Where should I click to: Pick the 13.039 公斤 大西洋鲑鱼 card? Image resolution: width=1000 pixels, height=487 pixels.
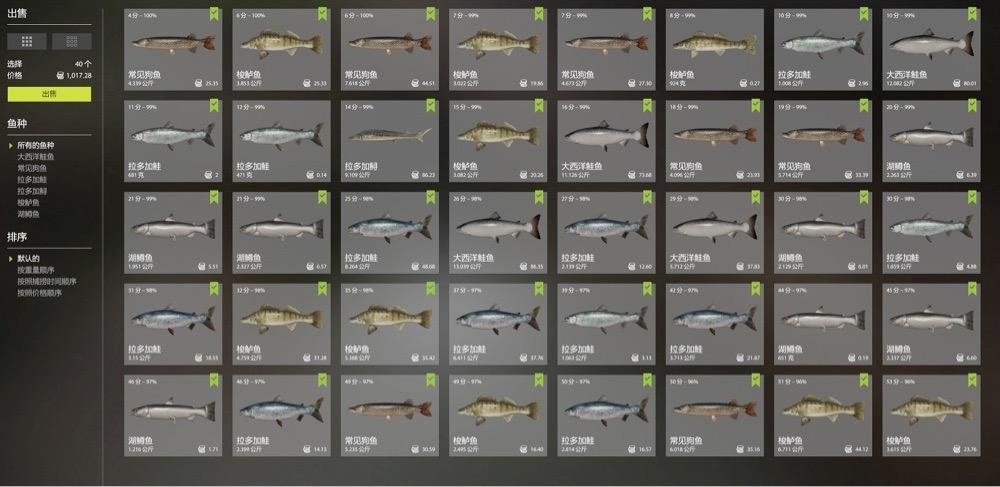(x=498, y=233)
